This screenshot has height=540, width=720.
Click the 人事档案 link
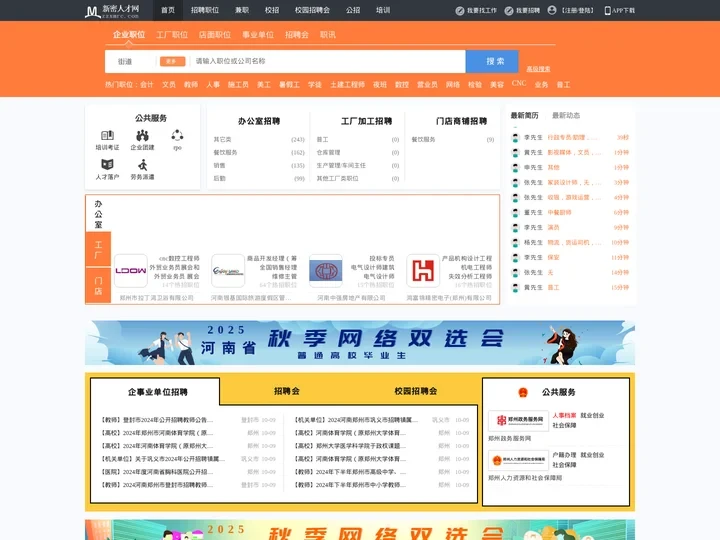click(564, 416)
